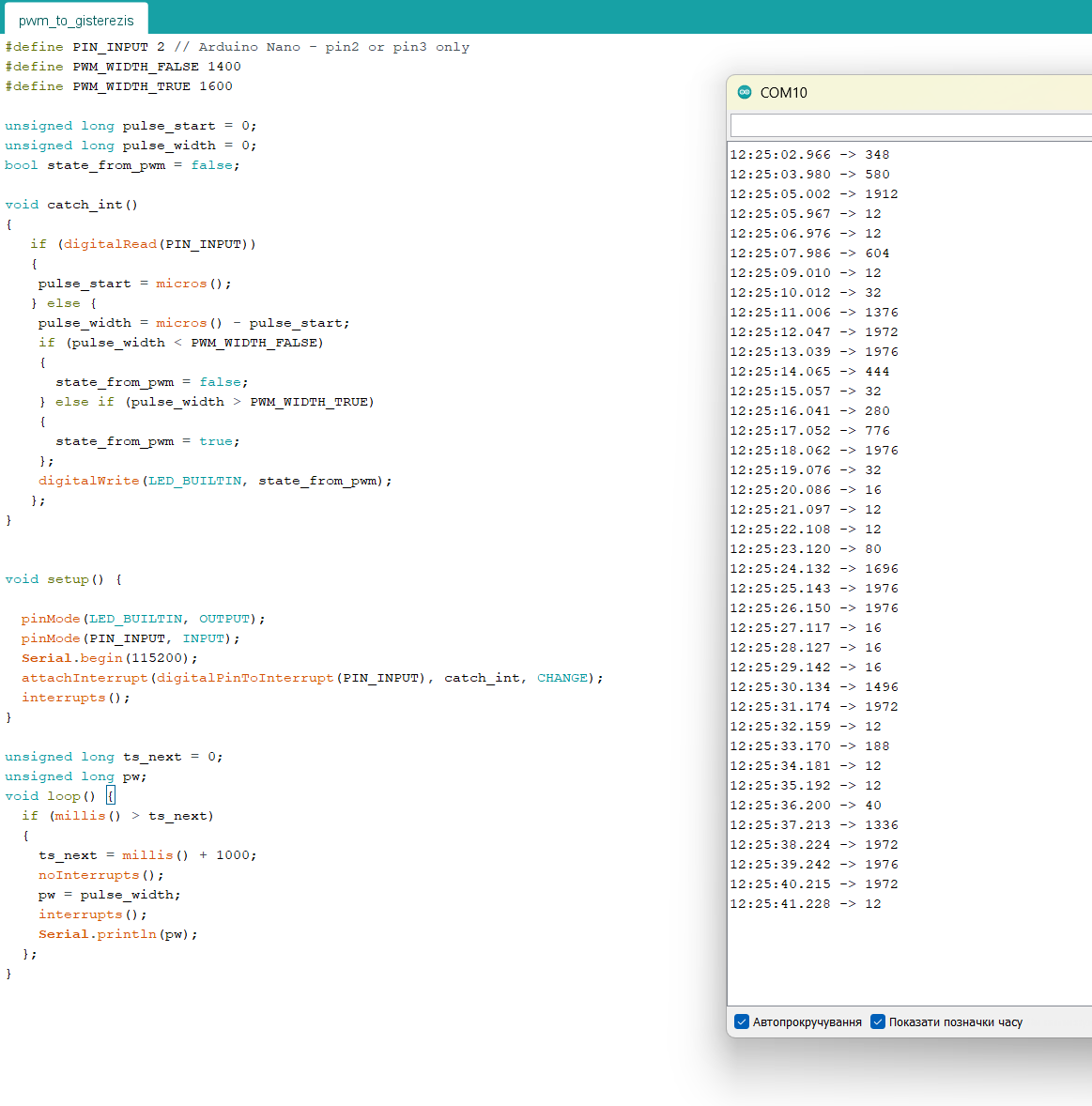Viewport: 1092px width, 1106px height.
Task: Click the pulse_width = micros() - pulse_start line
Action: click(194, 324)
